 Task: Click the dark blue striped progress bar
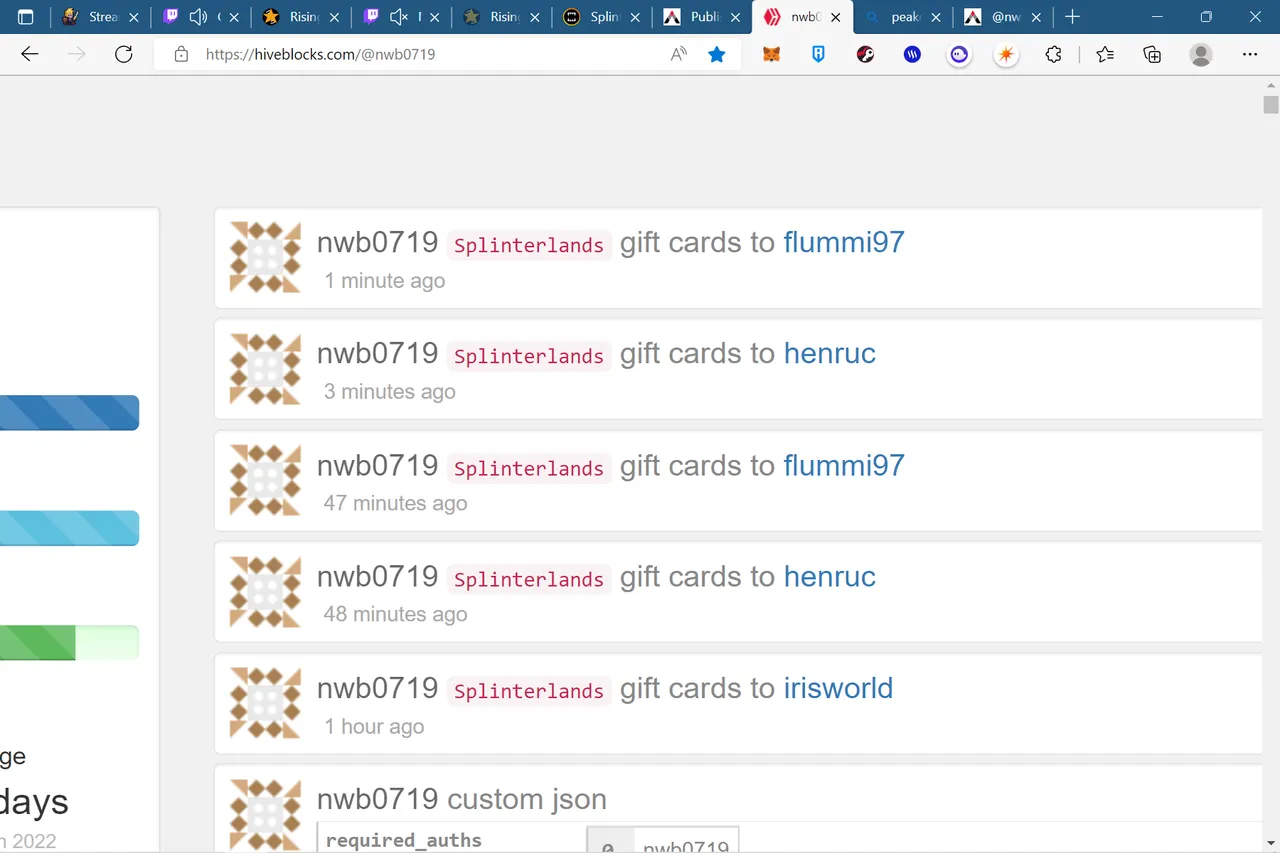(69, 413)
